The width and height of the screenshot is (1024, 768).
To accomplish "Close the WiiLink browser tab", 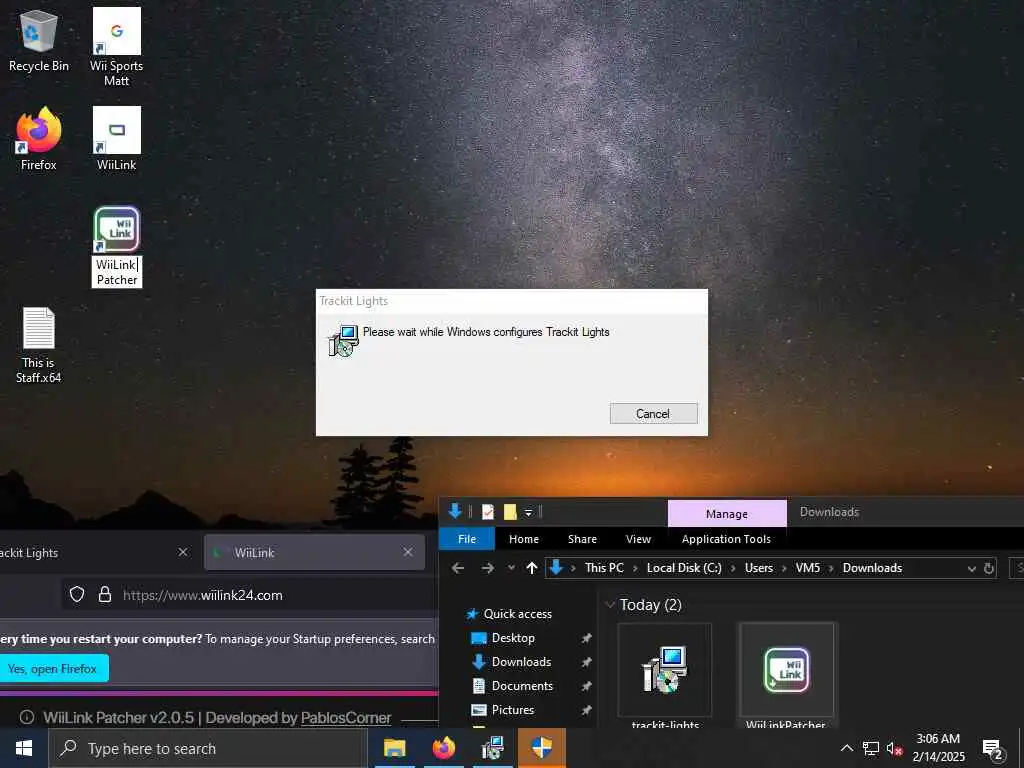I will (x=408, y=552).
